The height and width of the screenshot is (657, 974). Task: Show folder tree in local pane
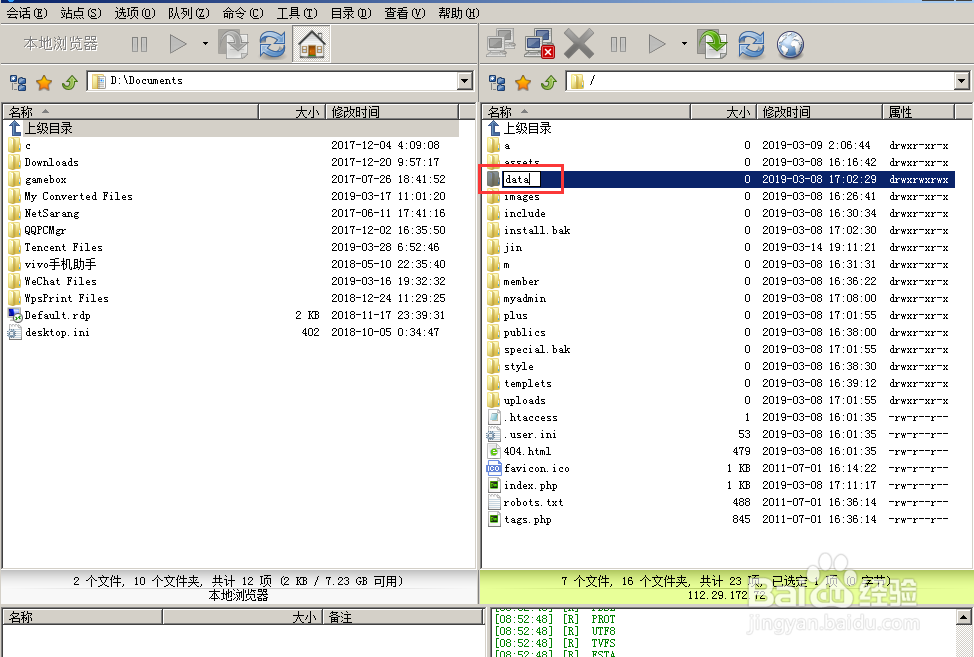pos(18,82)
